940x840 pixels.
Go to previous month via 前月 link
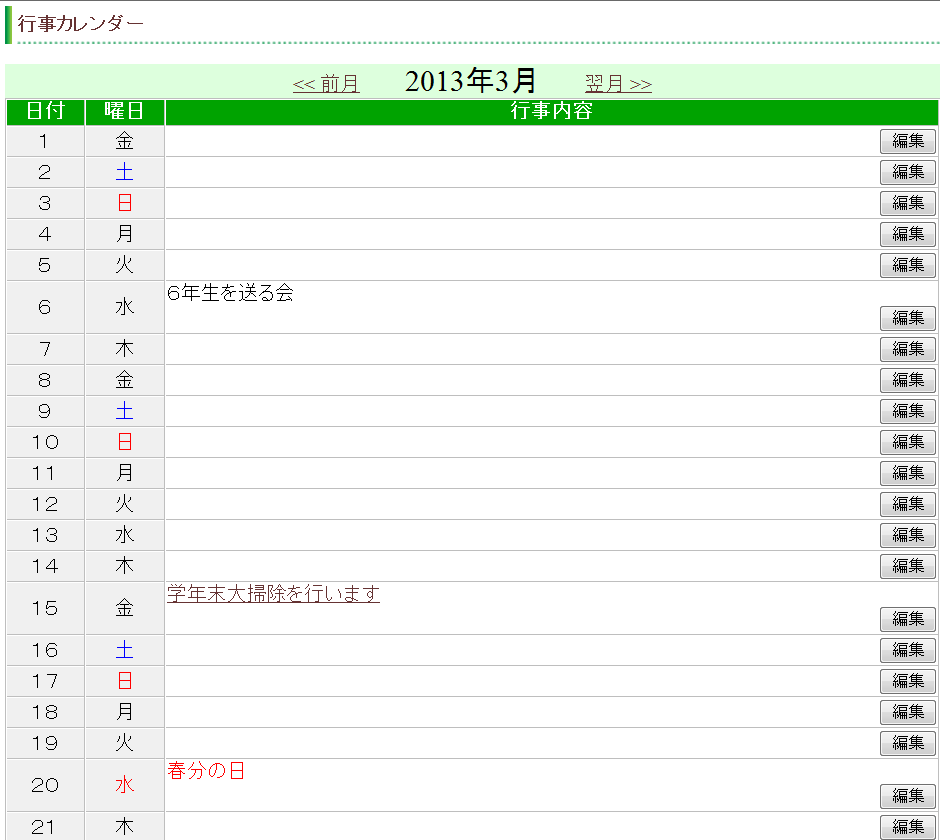pos(326,83)
